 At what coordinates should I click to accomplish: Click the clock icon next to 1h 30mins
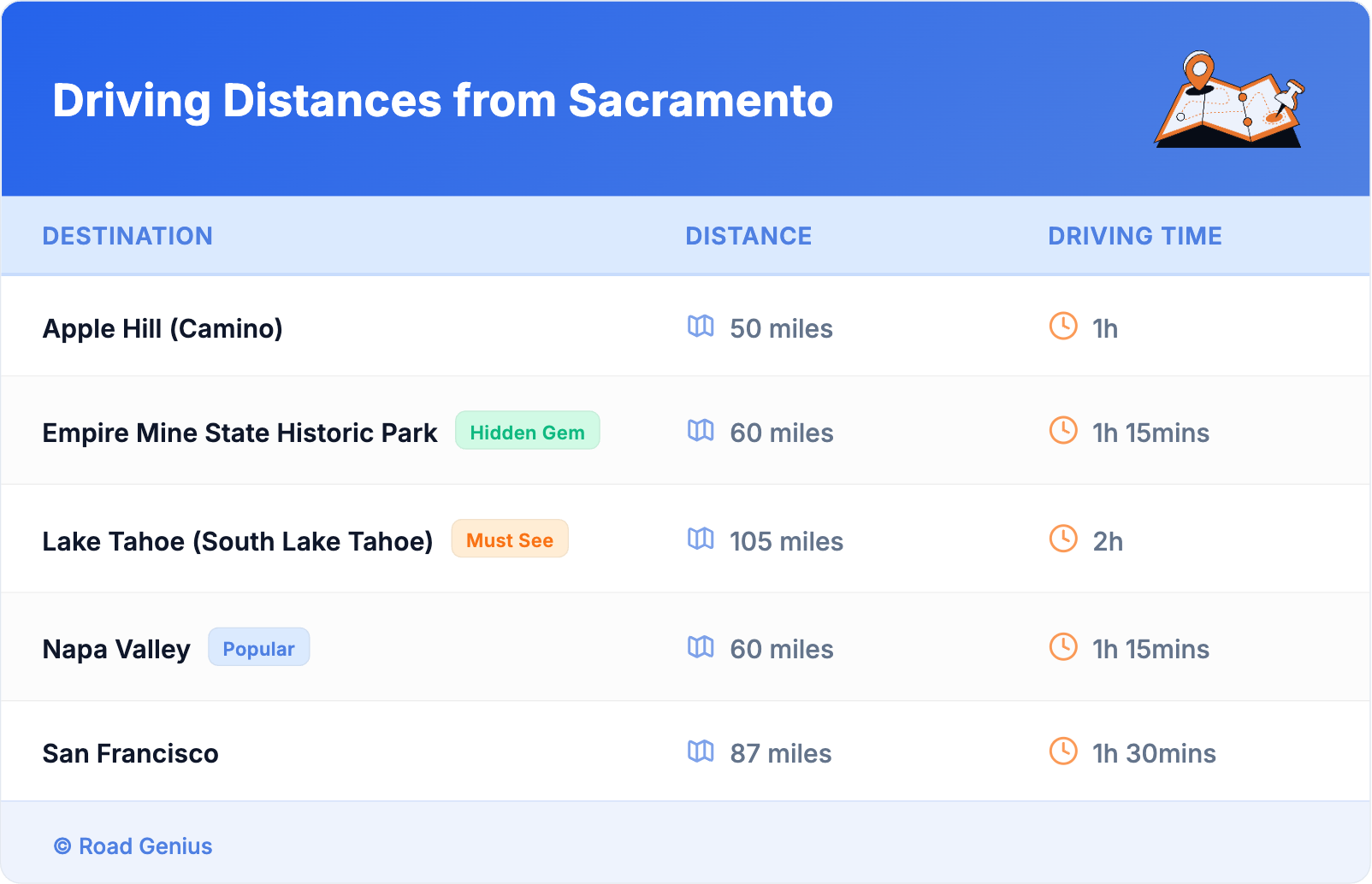pos(1063,751)
